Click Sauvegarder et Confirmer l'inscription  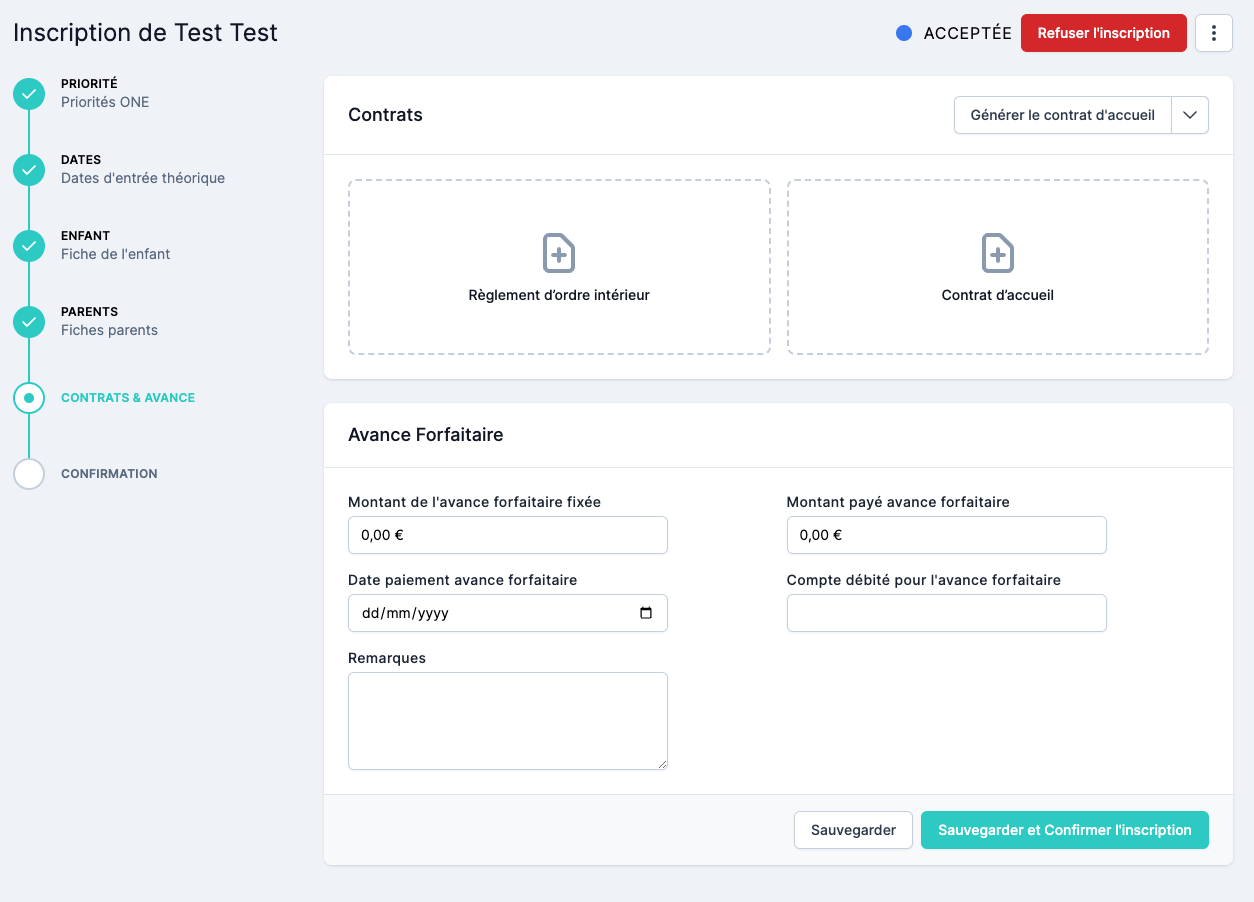click(1064, 830)
